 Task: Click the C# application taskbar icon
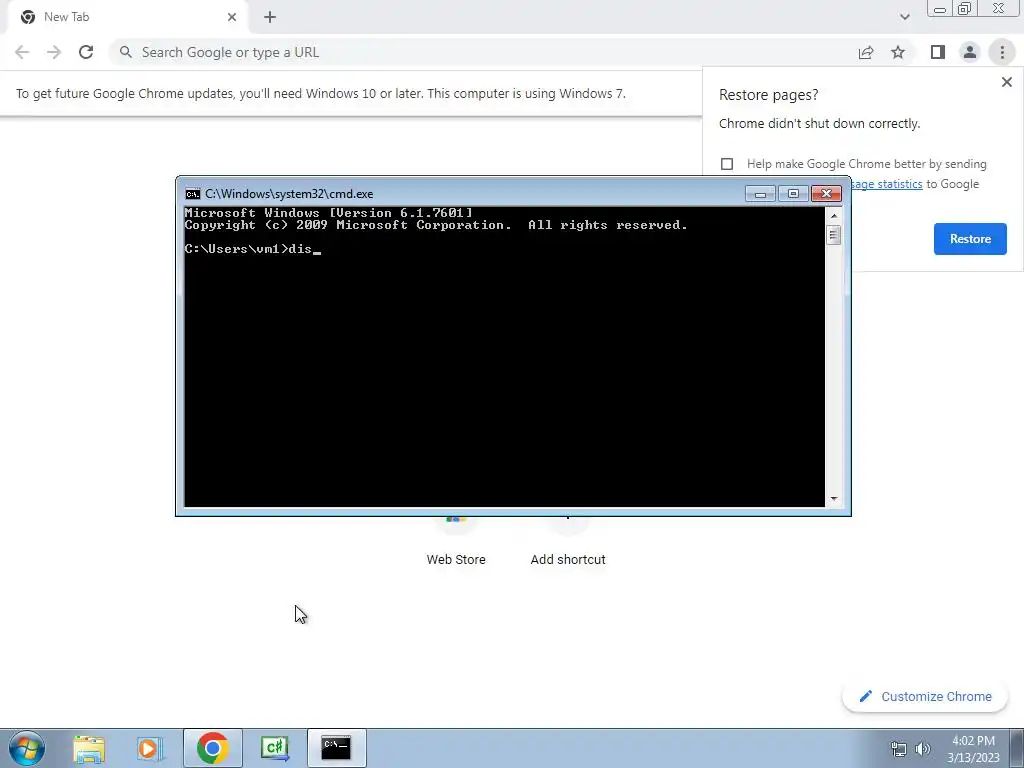click(274, 748)
